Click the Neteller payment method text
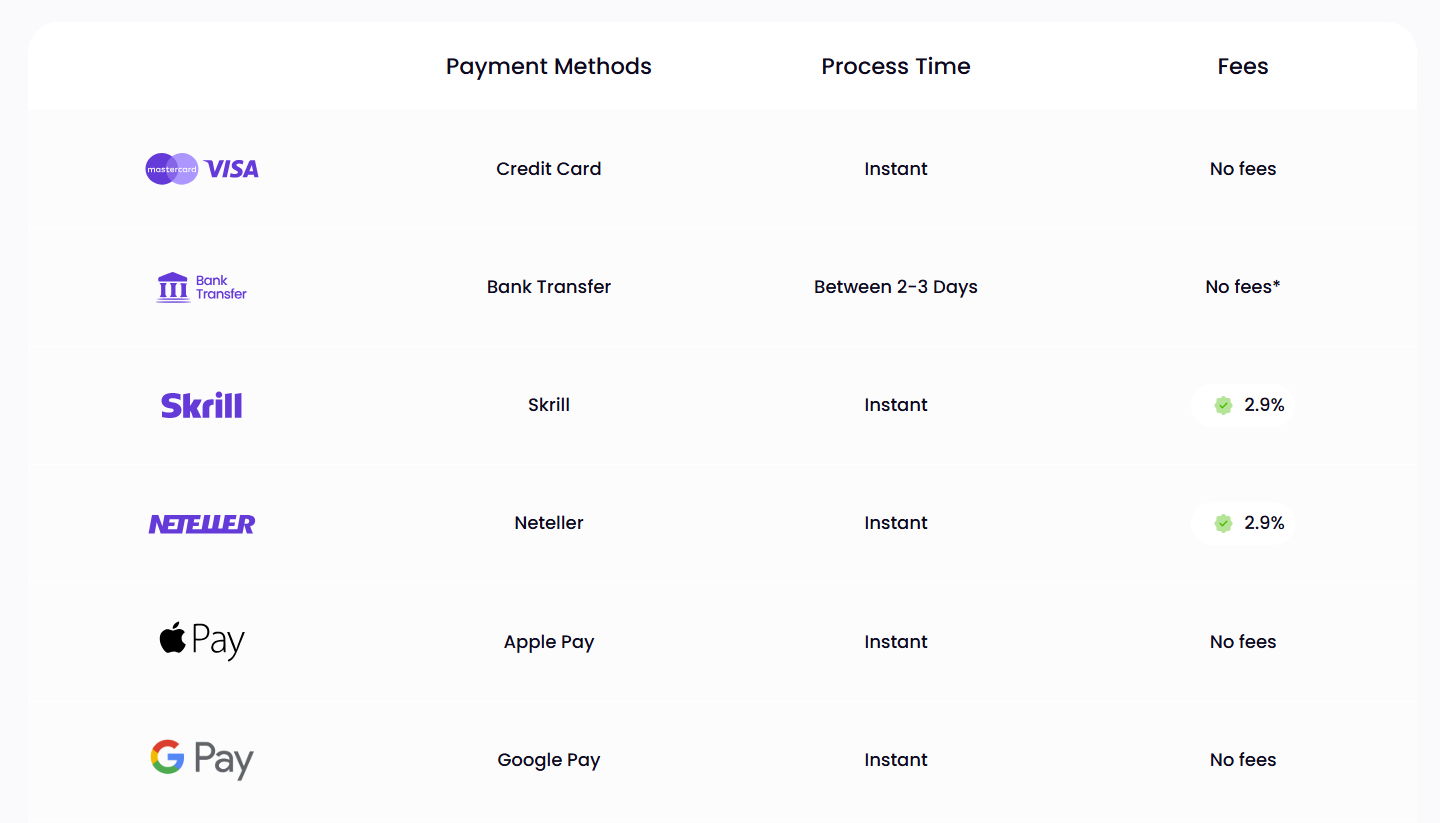This screenshot has height=823, width=1440. pos(548,523)
